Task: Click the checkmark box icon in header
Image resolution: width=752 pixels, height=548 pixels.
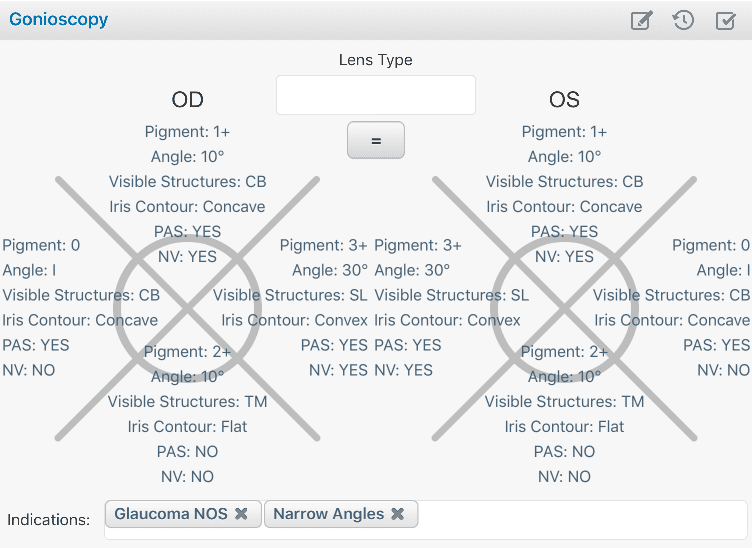Action: click(726, 20)
